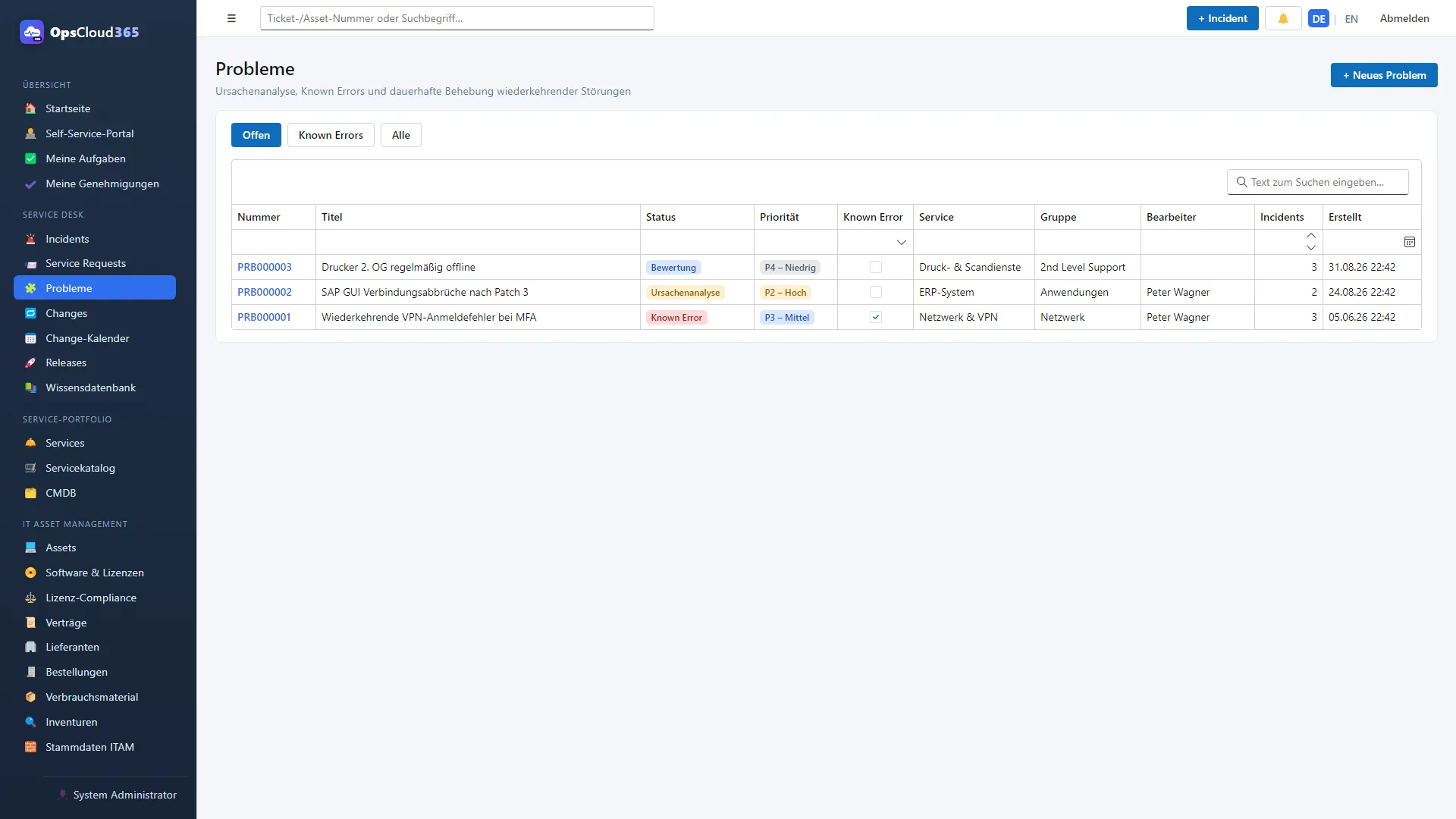
Task: Open Startseite house icon in sidebar
Action: pyautogui.click(x=30, y=108)
